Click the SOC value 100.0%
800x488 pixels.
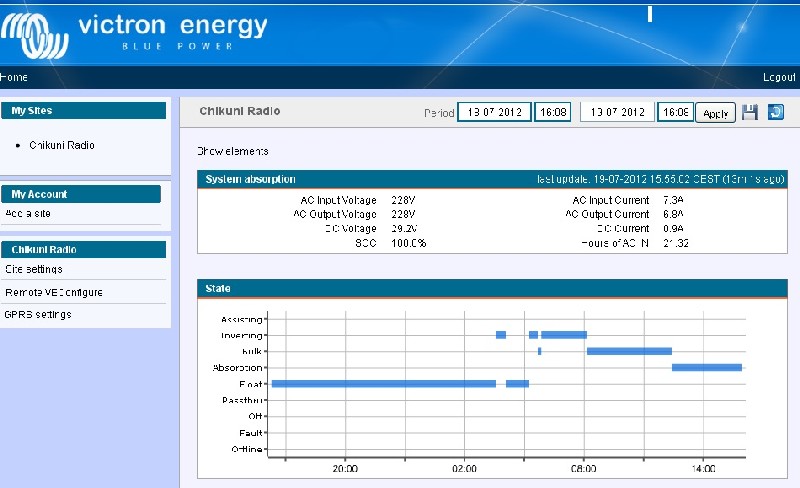pos(409,243)
